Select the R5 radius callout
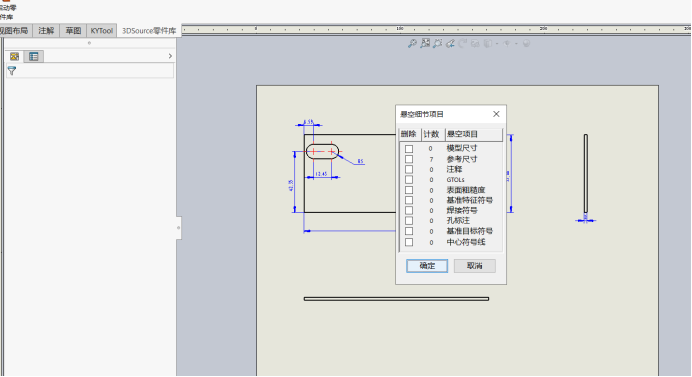This screenshot has width=692, height=377. click(361, 162)
